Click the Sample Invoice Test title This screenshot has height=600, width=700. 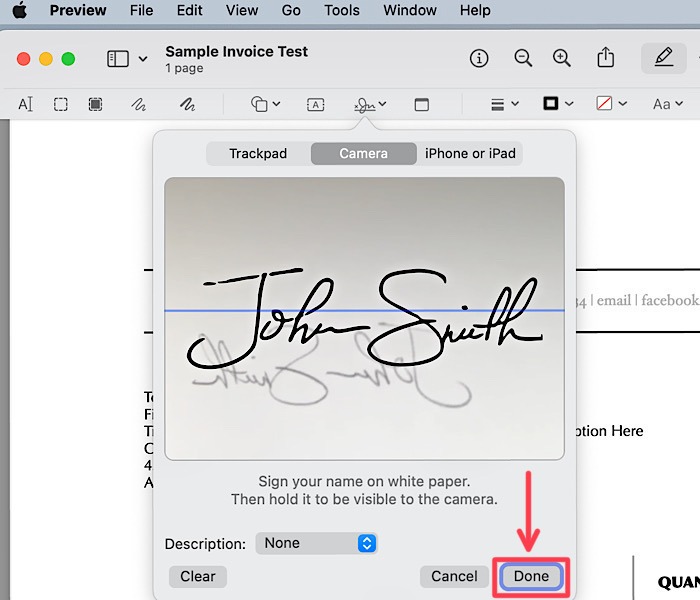(x=237, y=51)
